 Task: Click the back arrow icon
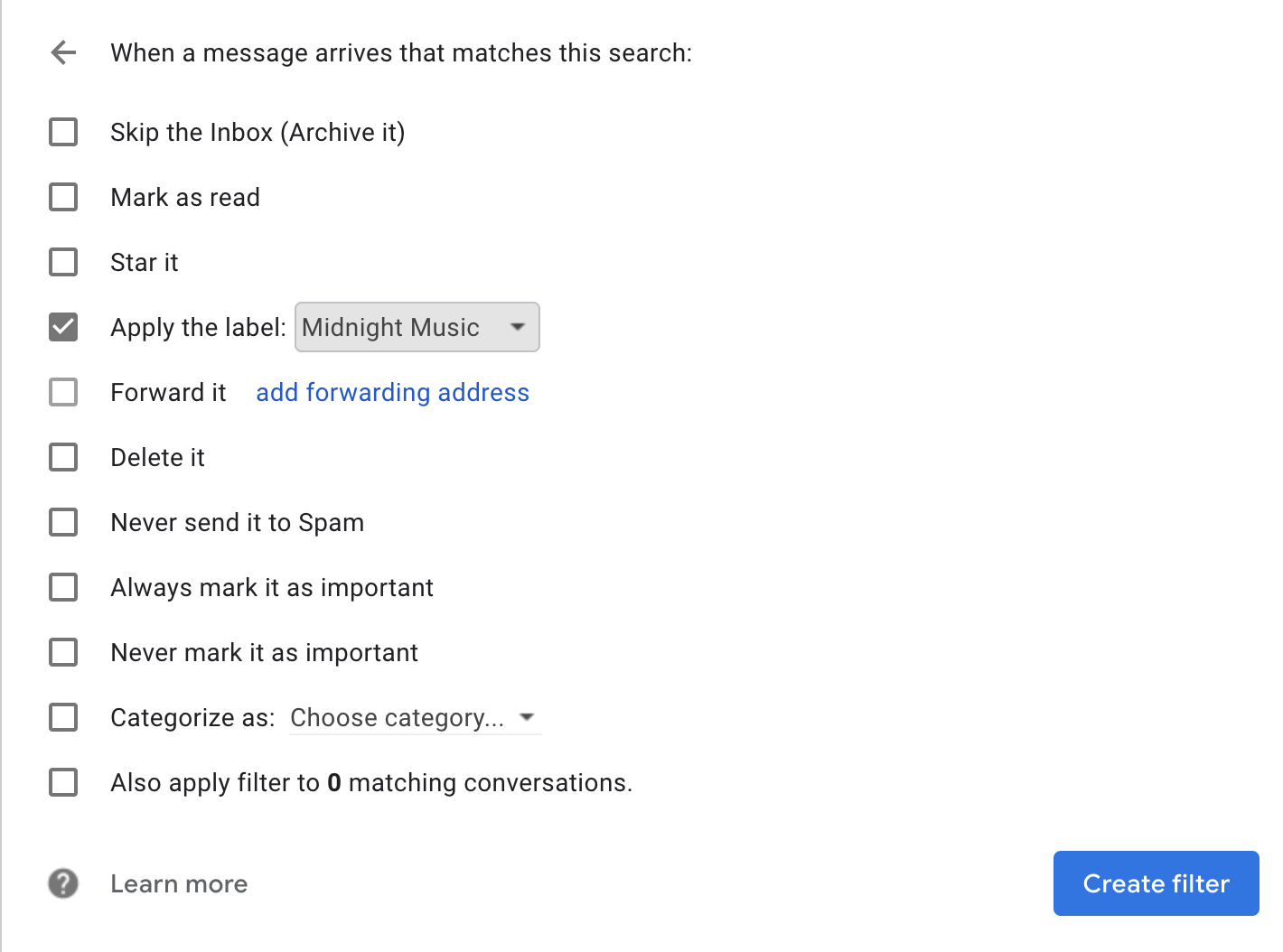tap(63, 52)
